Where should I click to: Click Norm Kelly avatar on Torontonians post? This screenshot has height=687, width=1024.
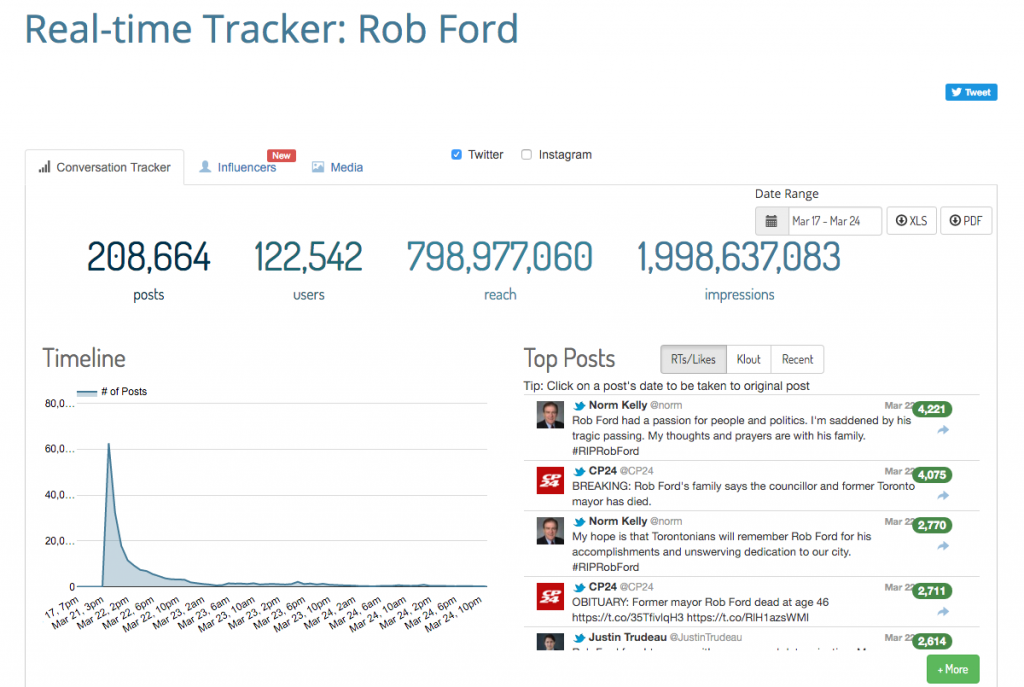(x=550, y=531)
